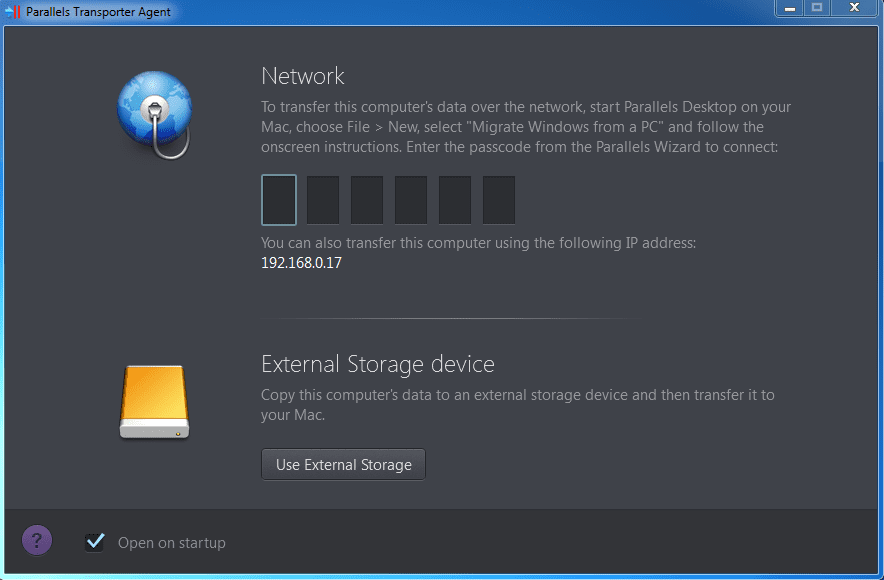Click the Open on startup label
This screenshot has width=884, height=580.
click(x=172, y=543)
